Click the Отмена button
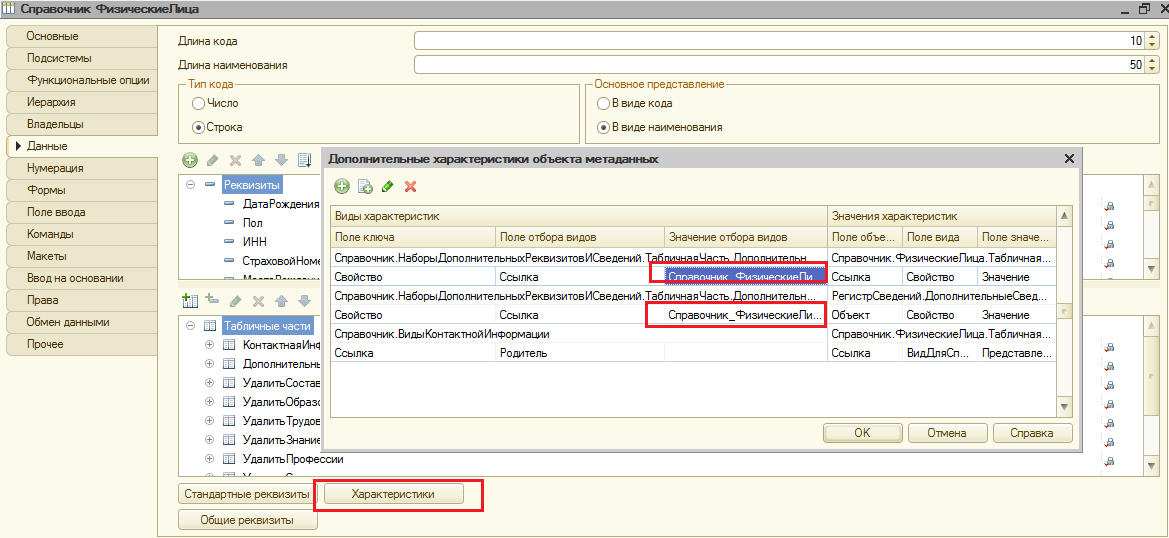 point(947,433)
